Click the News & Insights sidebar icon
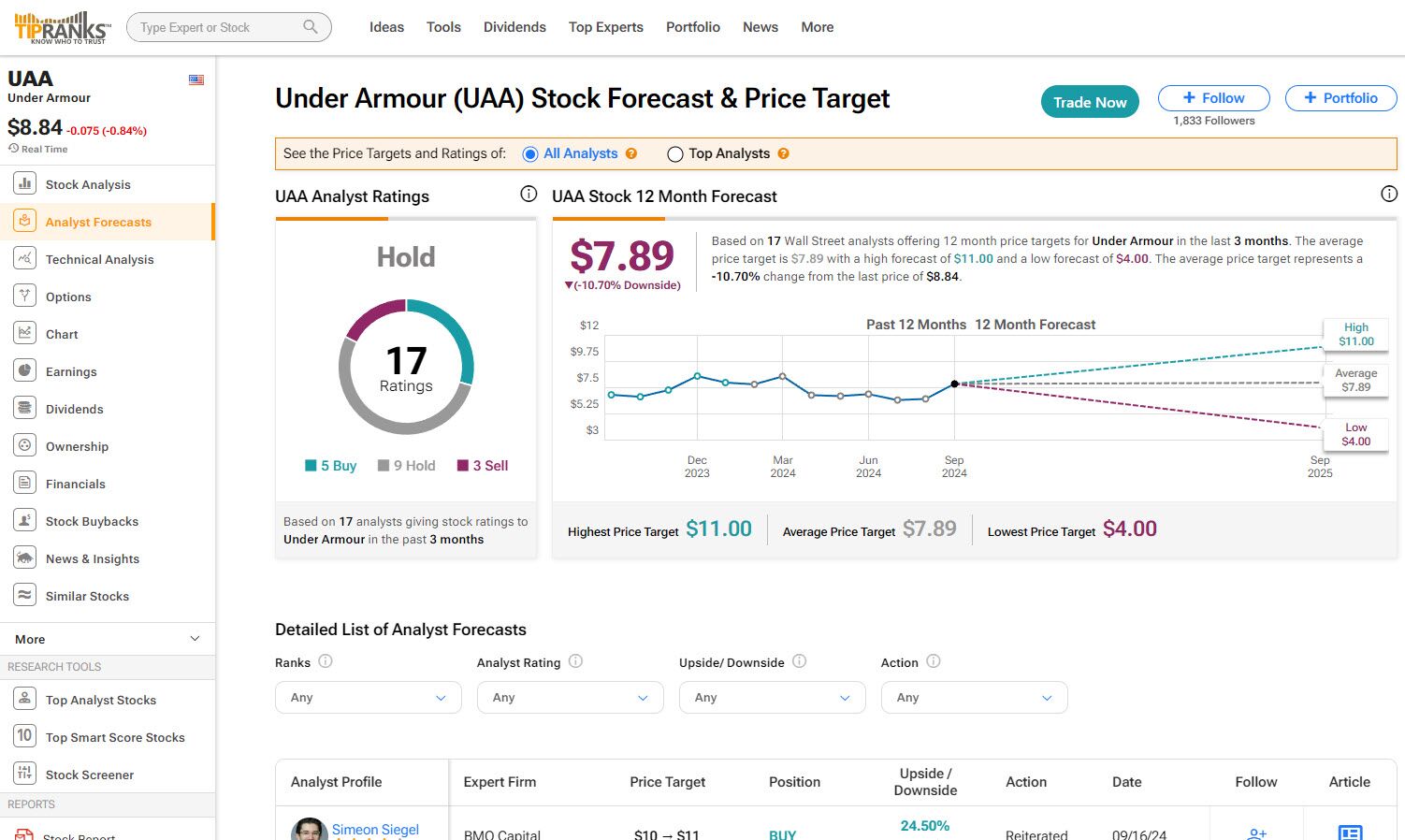This screenshot has width=1405, height=840. click(25, 558)
